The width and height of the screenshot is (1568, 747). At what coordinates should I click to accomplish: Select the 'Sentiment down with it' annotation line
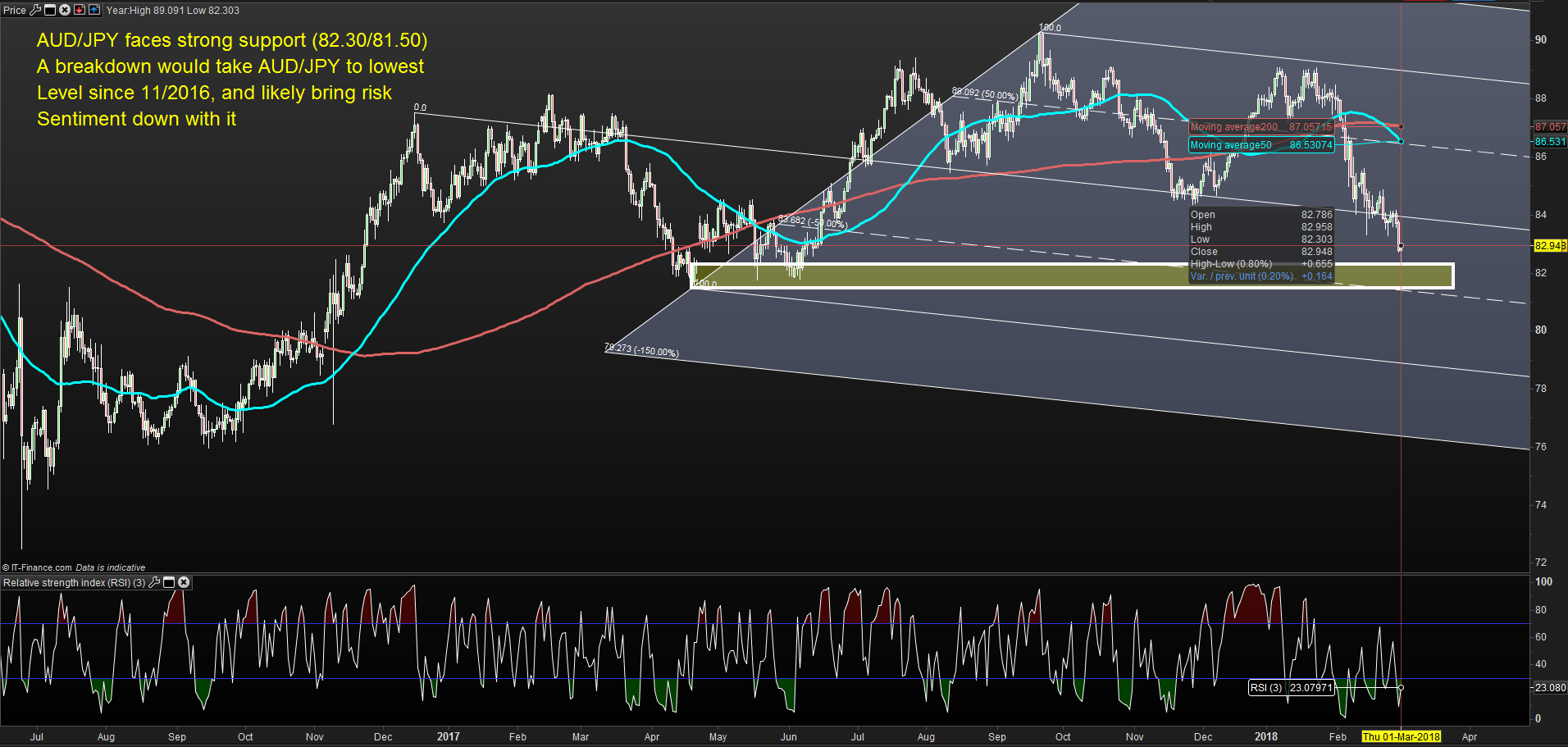(137, 120)
